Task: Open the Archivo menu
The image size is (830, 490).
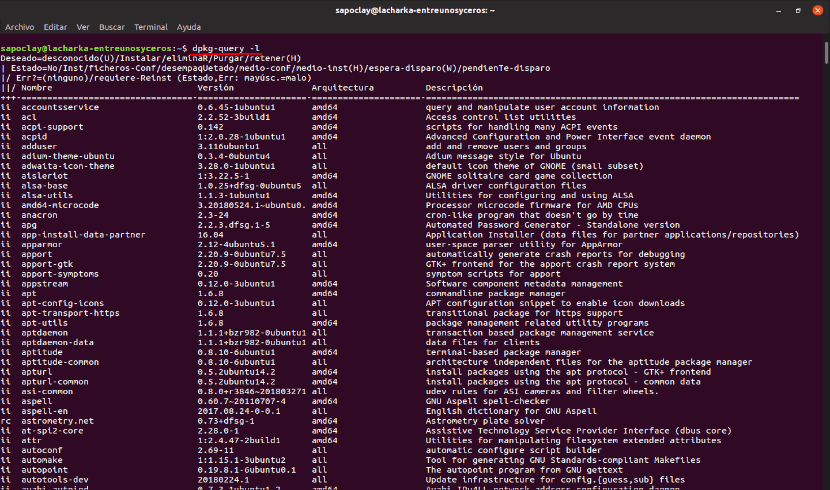Action: click(20, 27)
